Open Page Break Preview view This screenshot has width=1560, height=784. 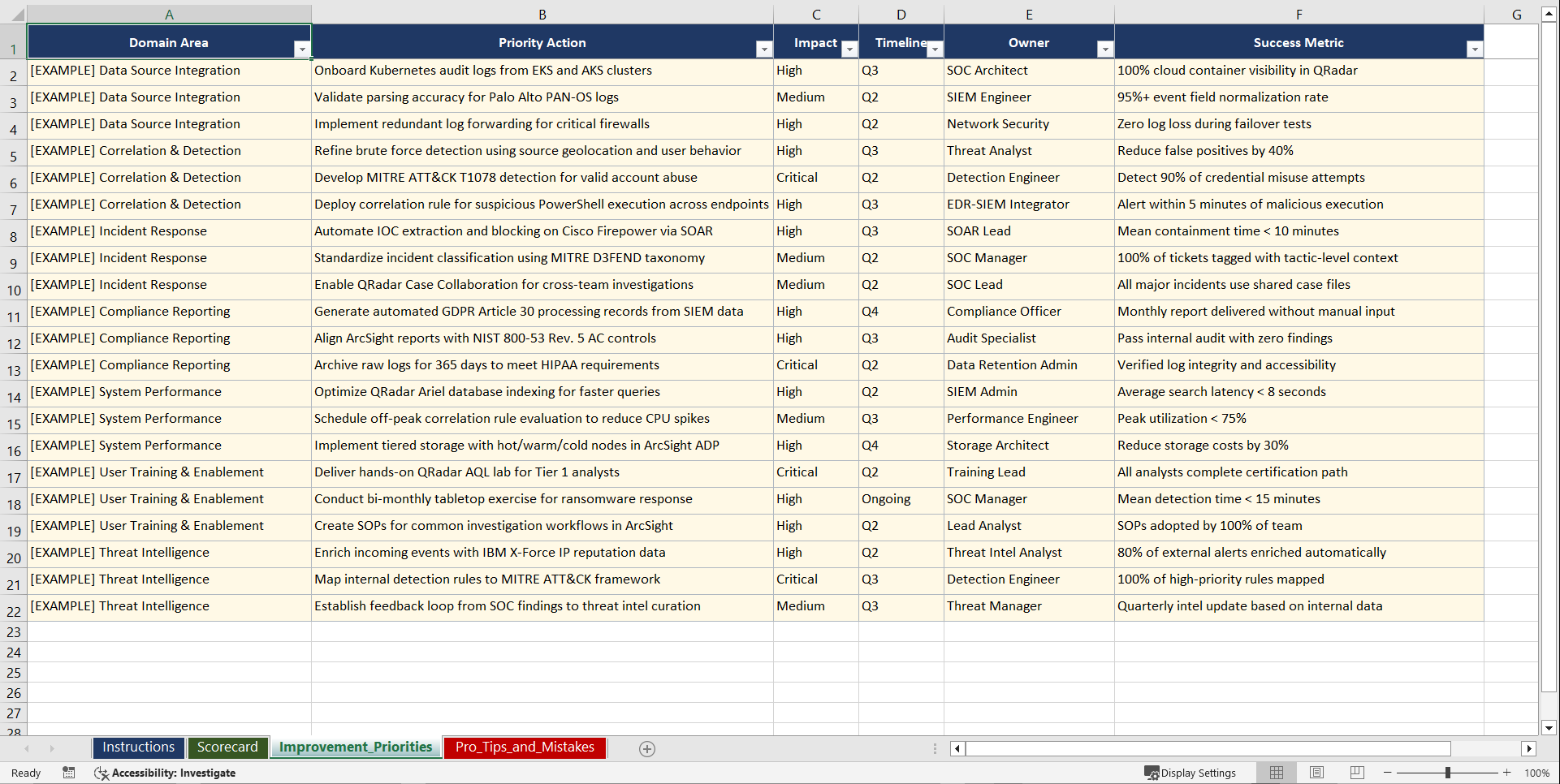click(1357, 773)
